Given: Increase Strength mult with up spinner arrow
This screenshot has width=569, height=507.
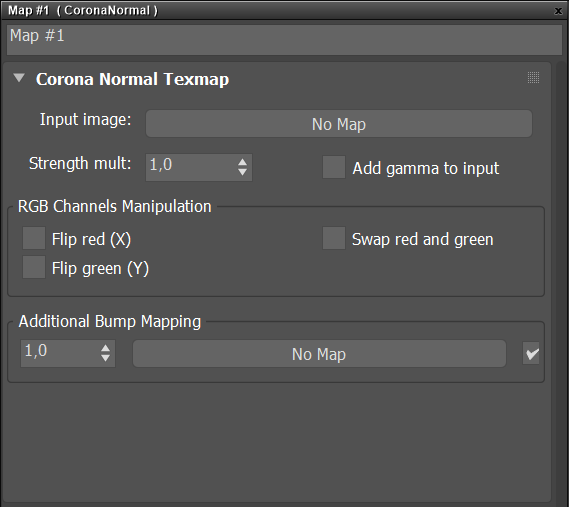Looking at the screenshot, I should point(243,162).
